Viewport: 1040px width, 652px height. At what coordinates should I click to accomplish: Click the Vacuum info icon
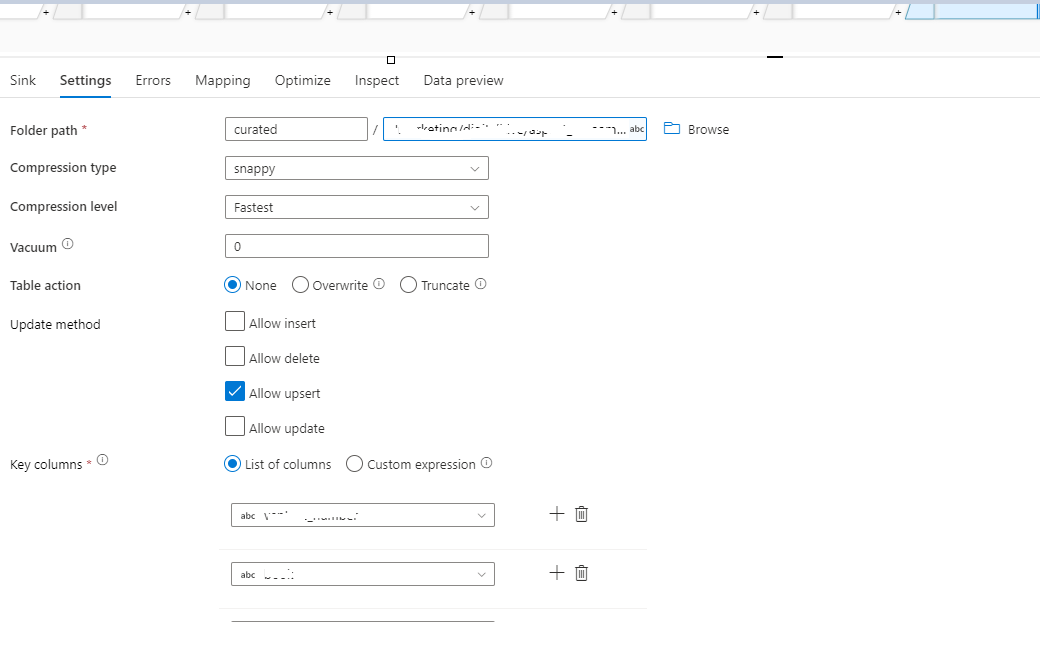click(68, 244)
